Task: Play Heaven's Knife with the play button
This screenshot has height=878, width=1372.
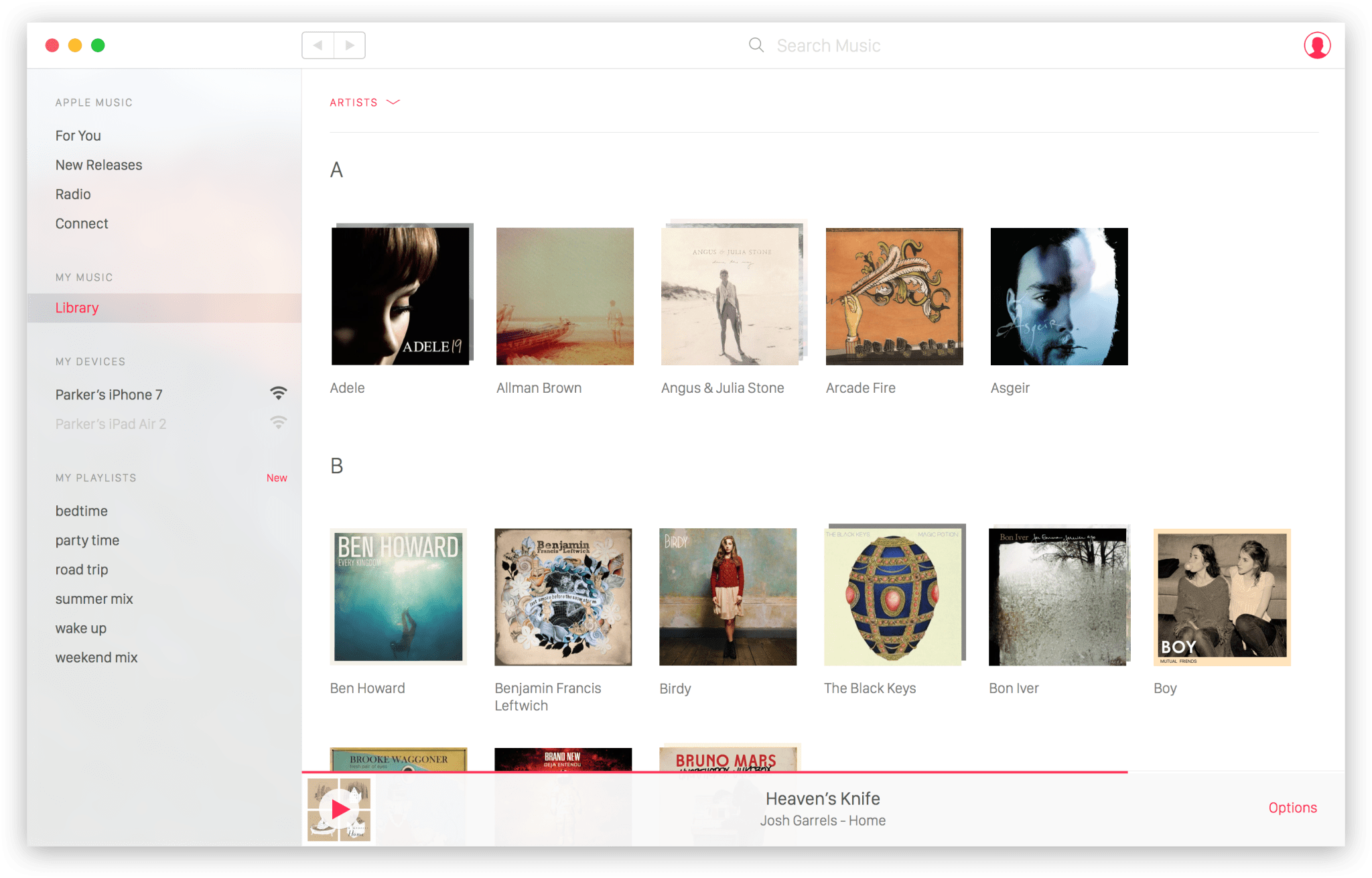Action: (x=340, y=809)
